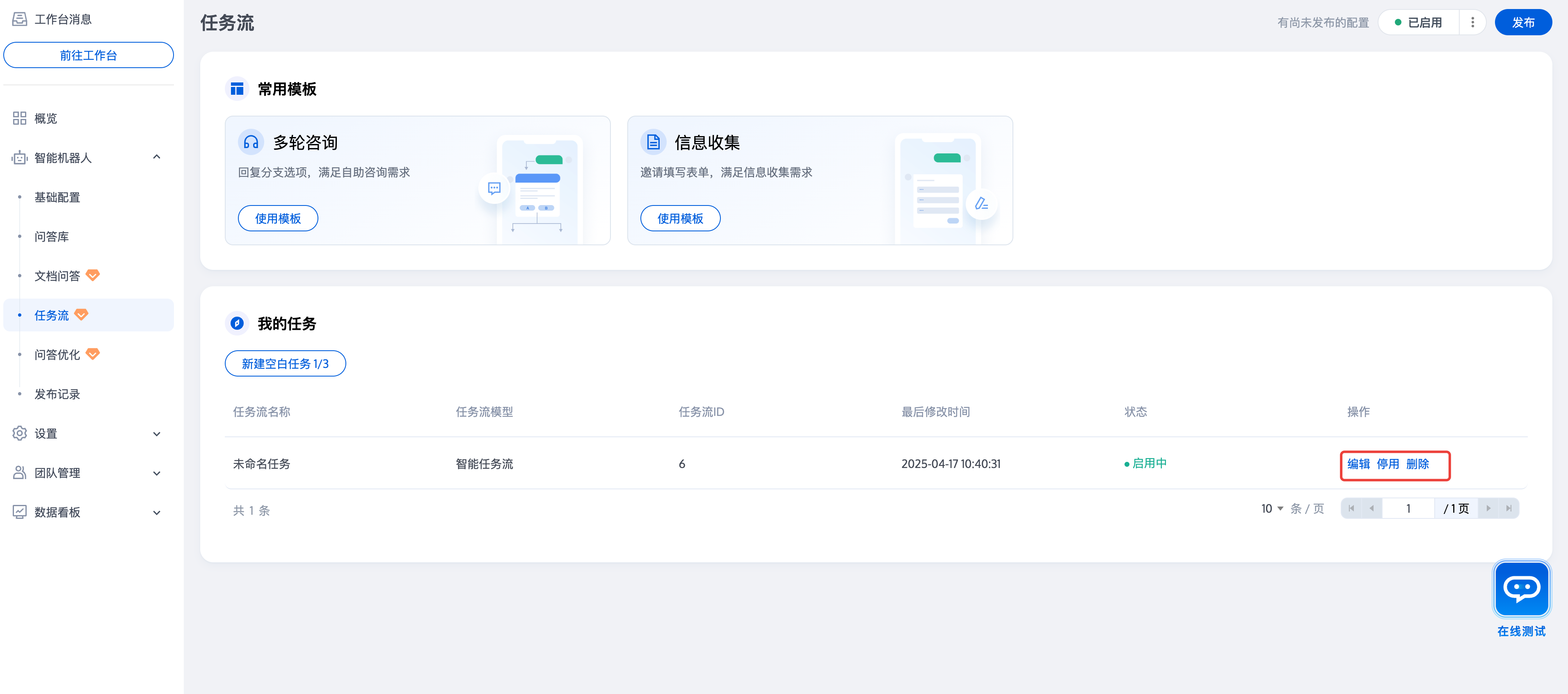Use the 多轮咨询 template
Screen dimensions: 1568x694
(x=278, y=219)
